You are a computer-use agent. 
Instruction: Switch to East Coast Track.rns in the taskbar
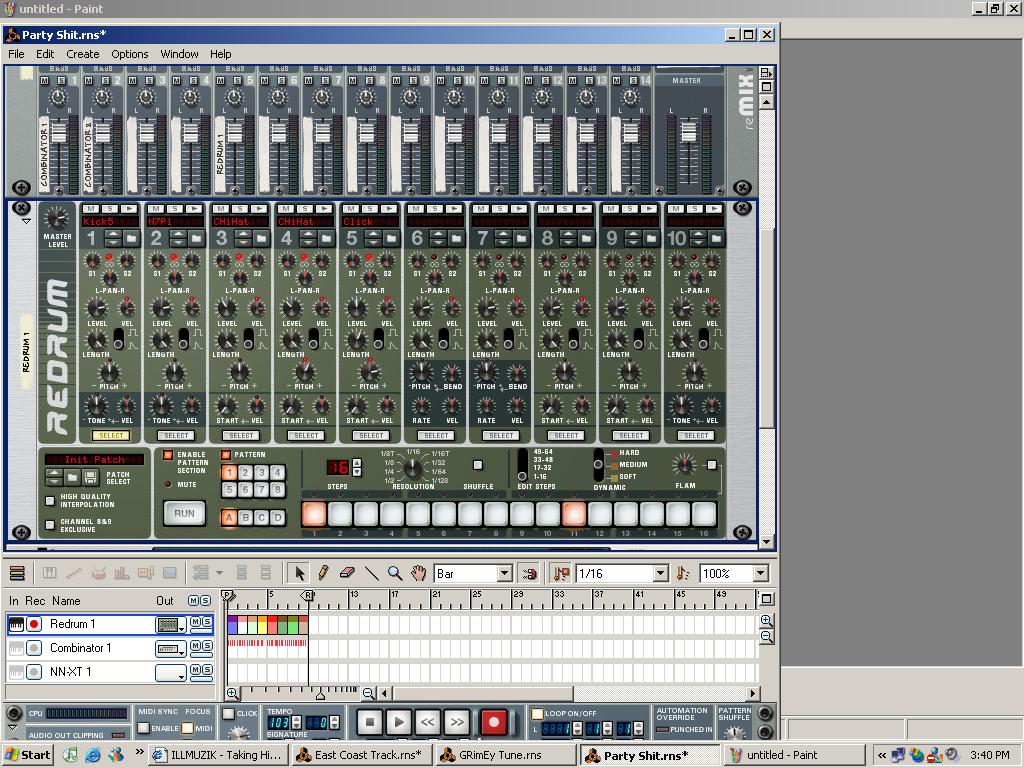362,755
